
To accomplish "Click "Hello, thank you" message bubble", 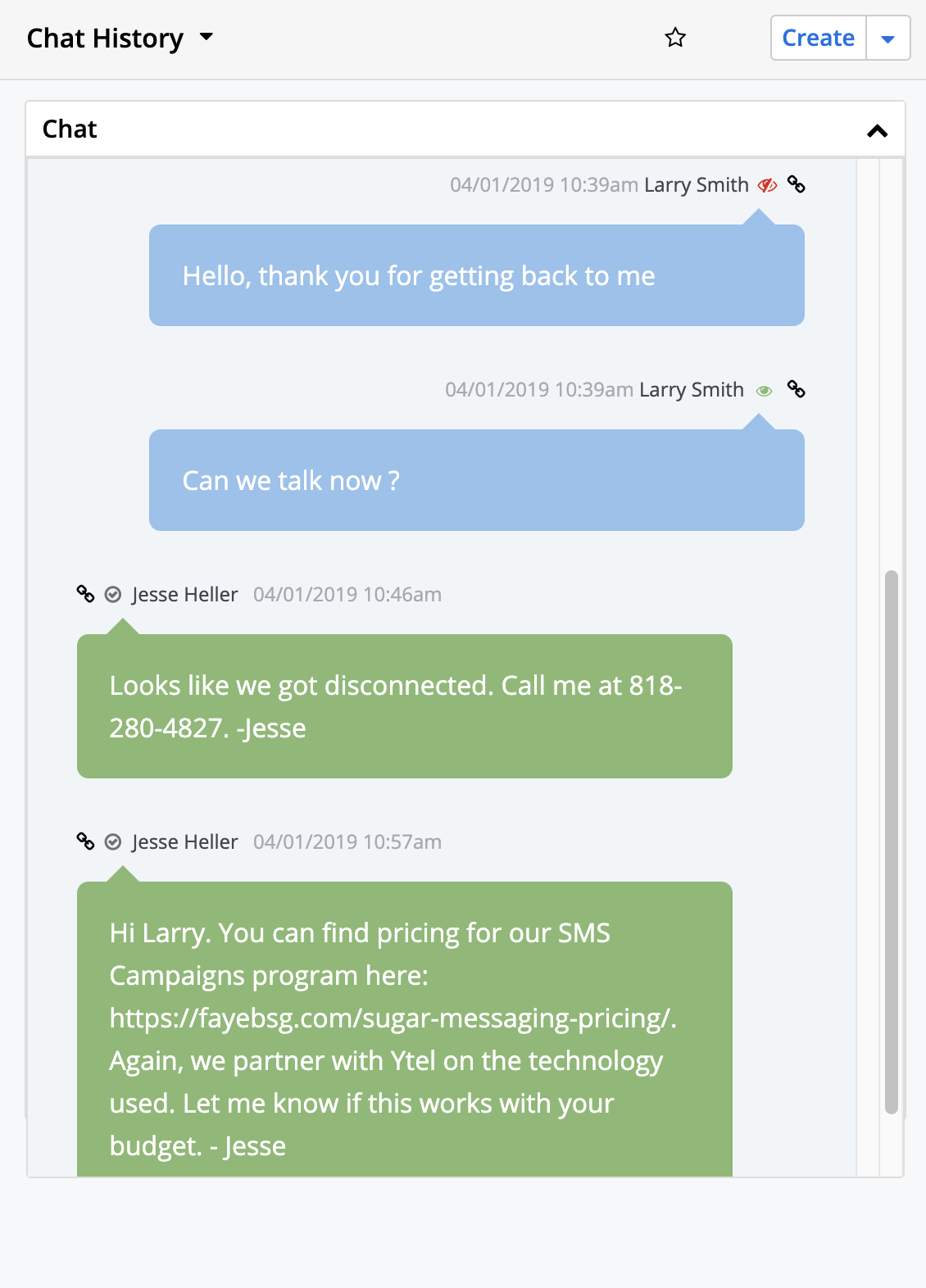I will [x=477, y=275].
